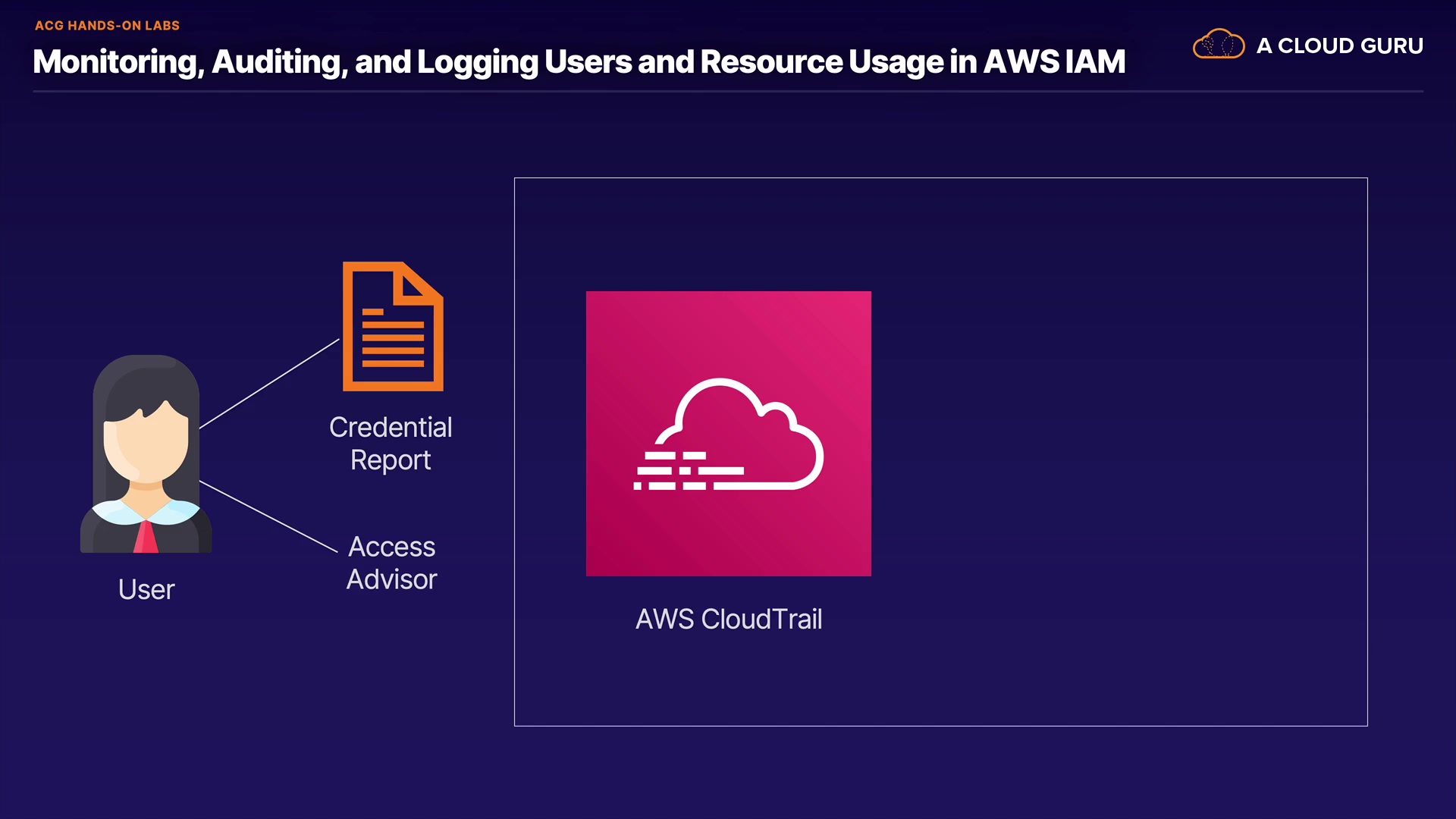This screenshot has height=819, width=1456.
Task: Click the A Cloud Guru cloud logo
Action: 1218,45
